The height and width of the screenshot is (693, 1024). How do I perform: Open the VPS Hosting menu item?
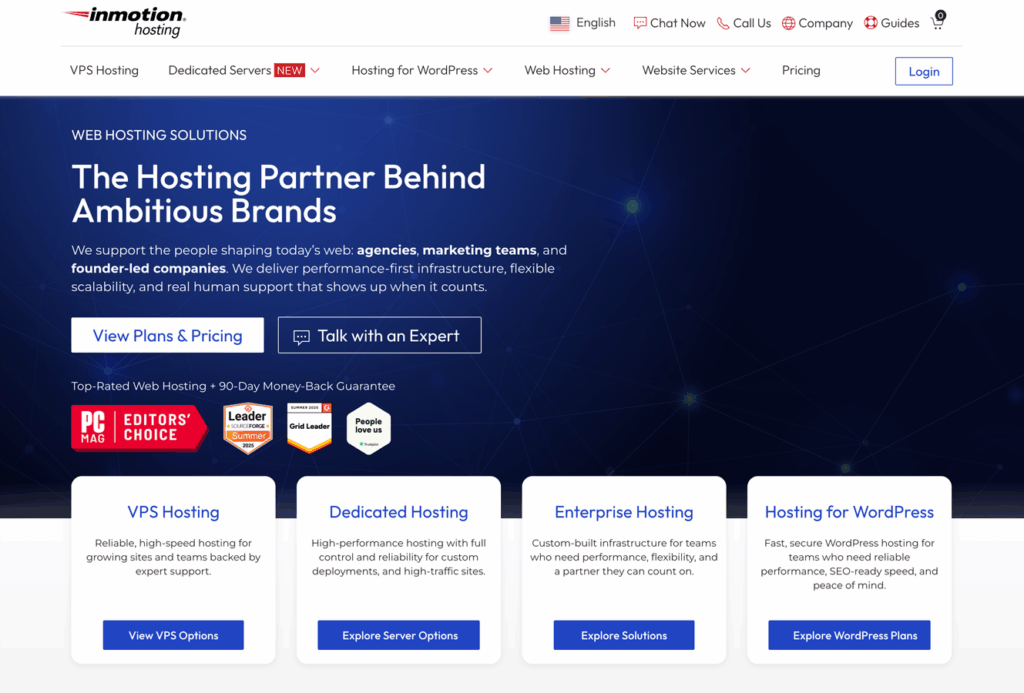point(104,71)
